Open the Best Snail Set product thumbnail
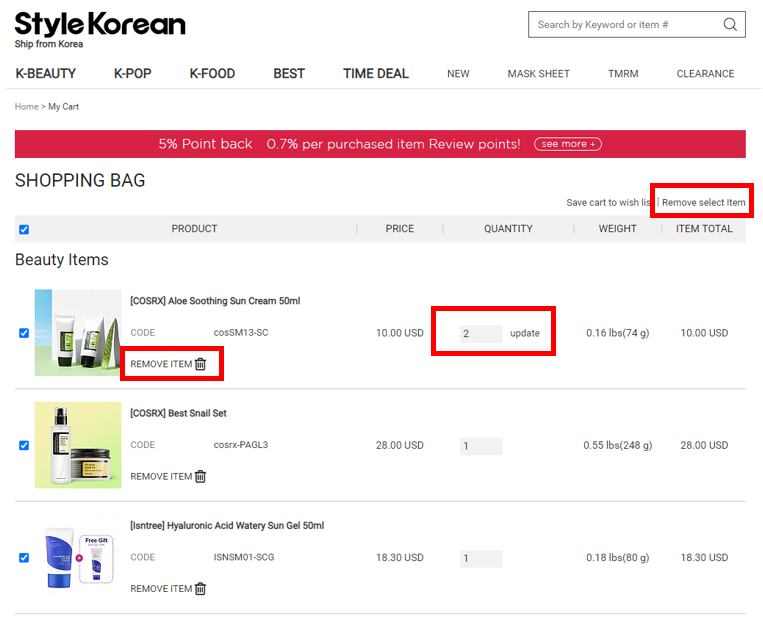The height and width of the screenshot is (621, 763). pyautogui.click(x=78, y=445)
